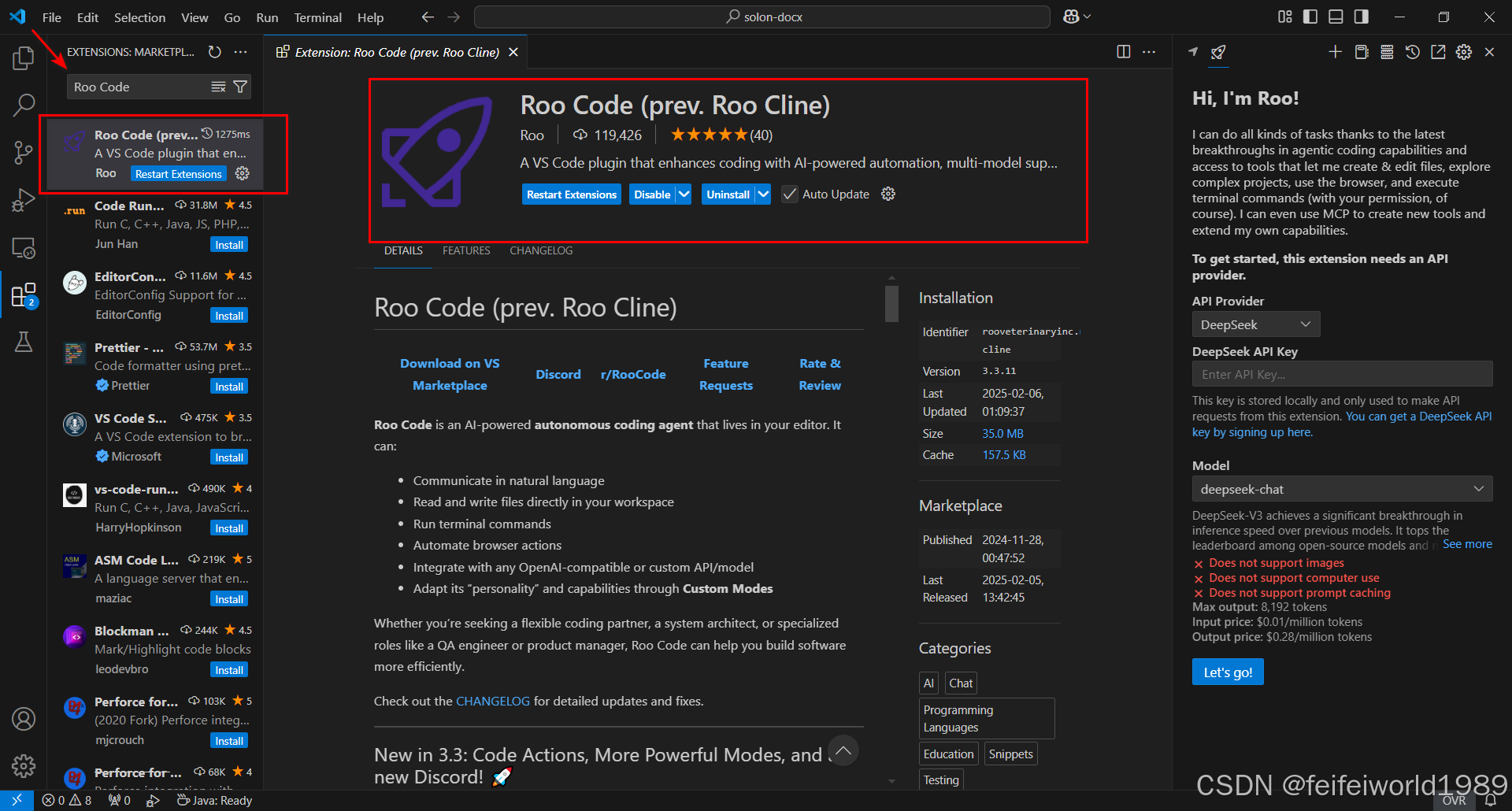Open Roo Code manage gear in extension header
Viewport: 1512px width, 811px height.
coord(888,194)
